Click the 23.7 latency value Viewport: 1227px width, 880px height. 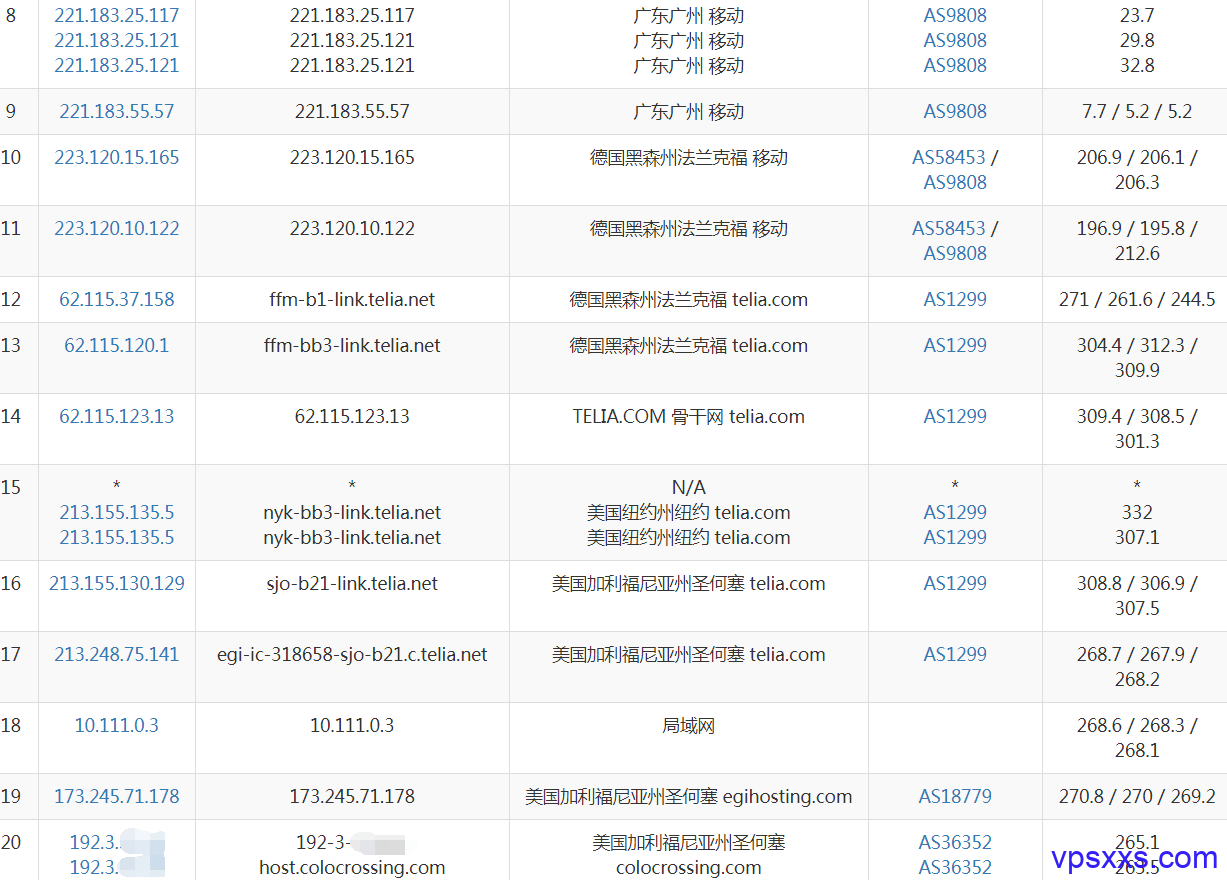pos(1137,16)
